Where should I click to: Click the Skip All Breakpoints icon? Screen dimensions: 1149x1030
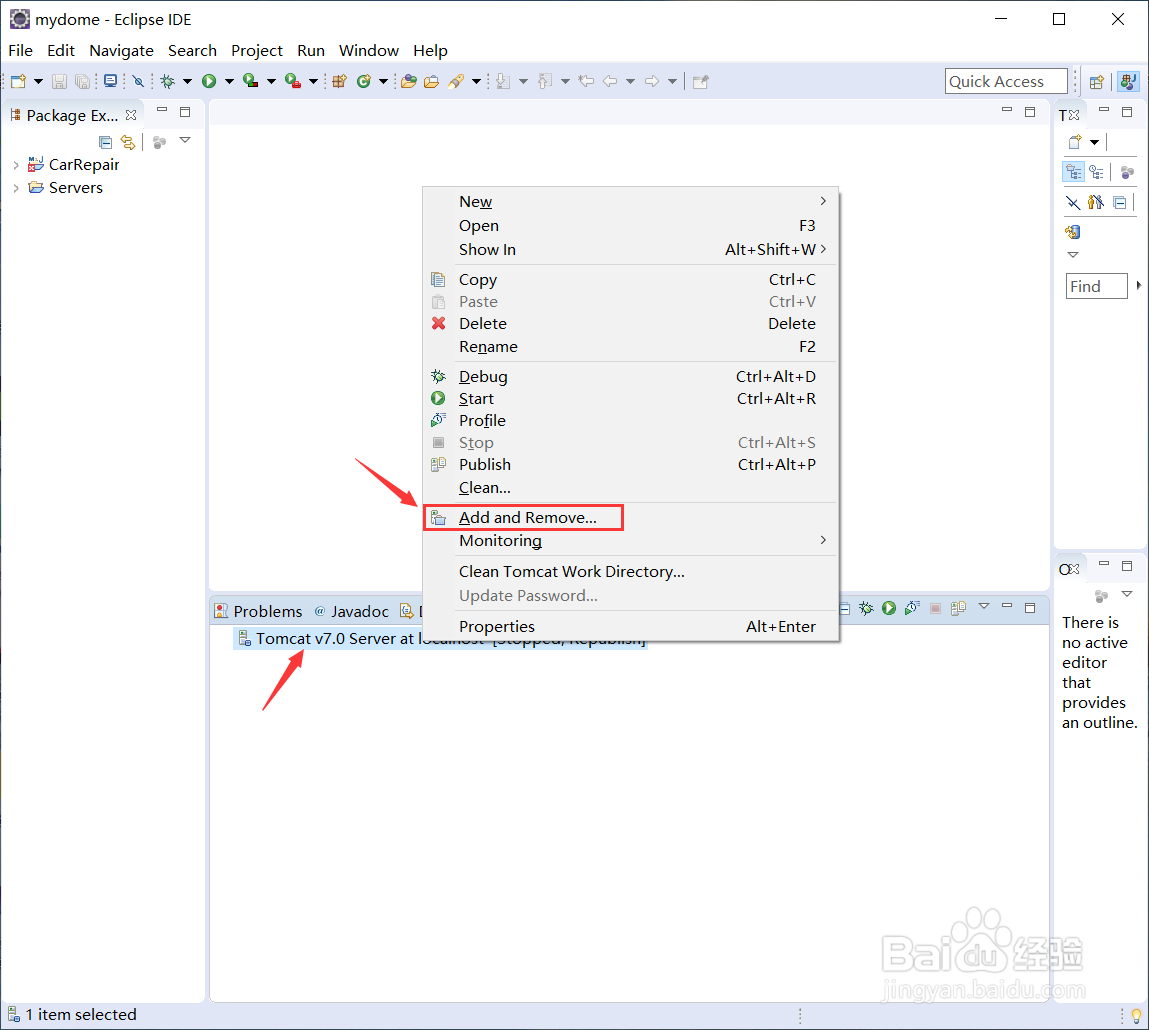[138, 81]
